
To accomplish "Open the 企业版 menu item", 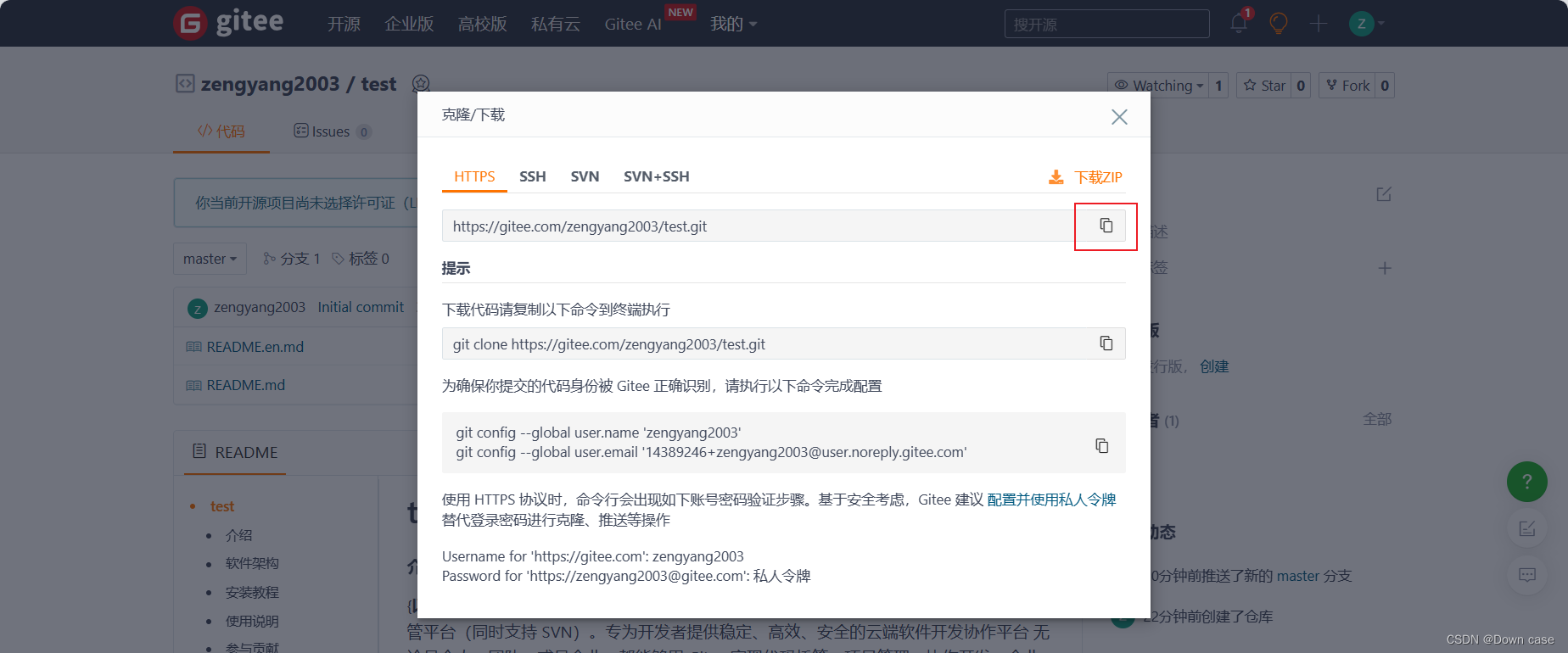I will (x=409, y=24).
